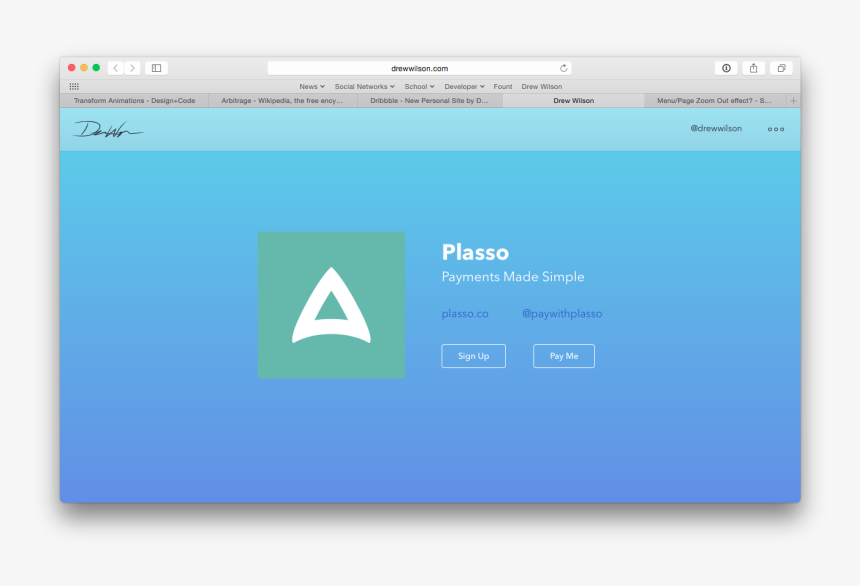Image resolution: width=860 pixels, height=586 pixels.
Task: Click the share icon in Safari toolbar
Action: [753, 67]
